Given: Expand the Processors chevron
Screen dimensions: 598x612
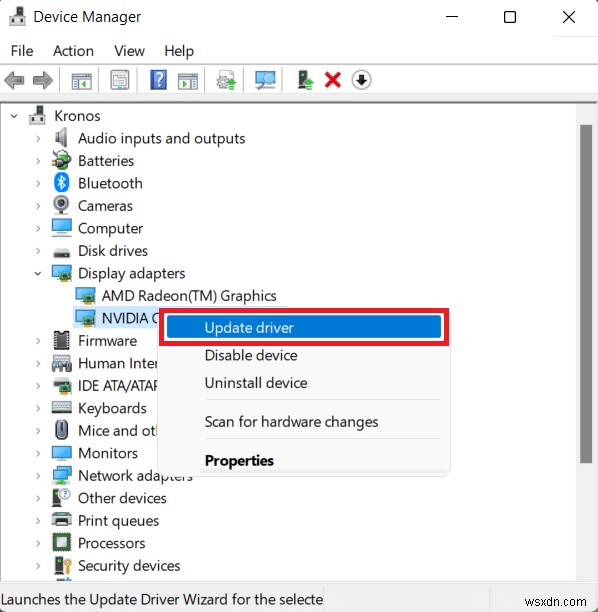Looking at the screenshot, I should [x=38, y=543].
